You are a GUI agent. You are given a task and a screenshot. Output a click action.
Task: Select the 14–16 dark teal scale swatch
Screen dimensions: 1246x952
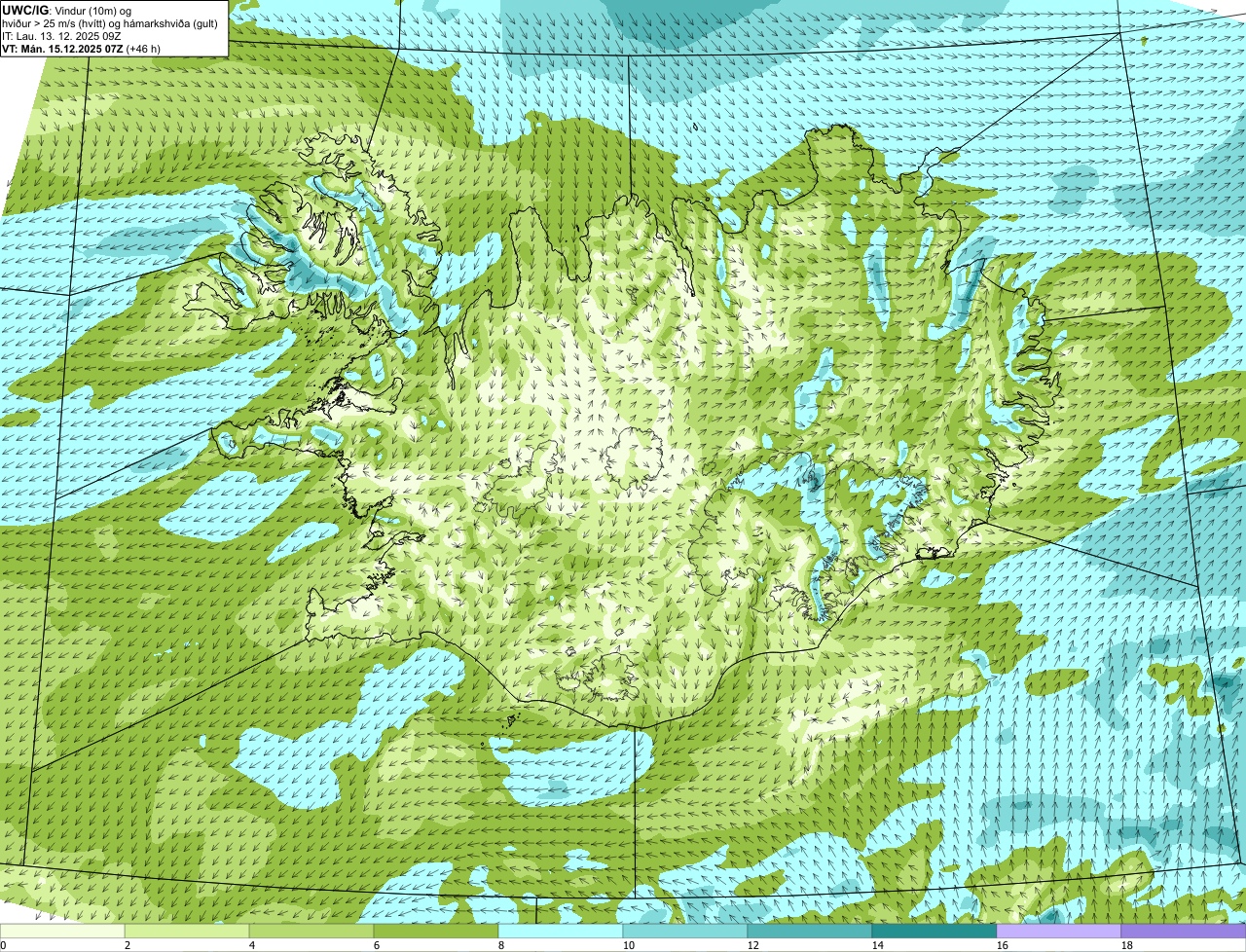tap(934, 931)
